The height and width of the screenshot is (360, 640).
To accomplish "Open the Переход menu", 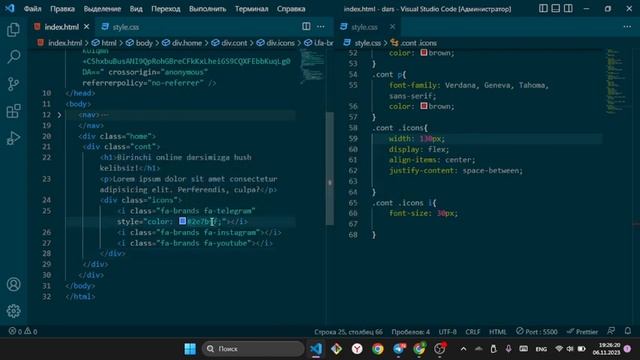I will (166, 9).
